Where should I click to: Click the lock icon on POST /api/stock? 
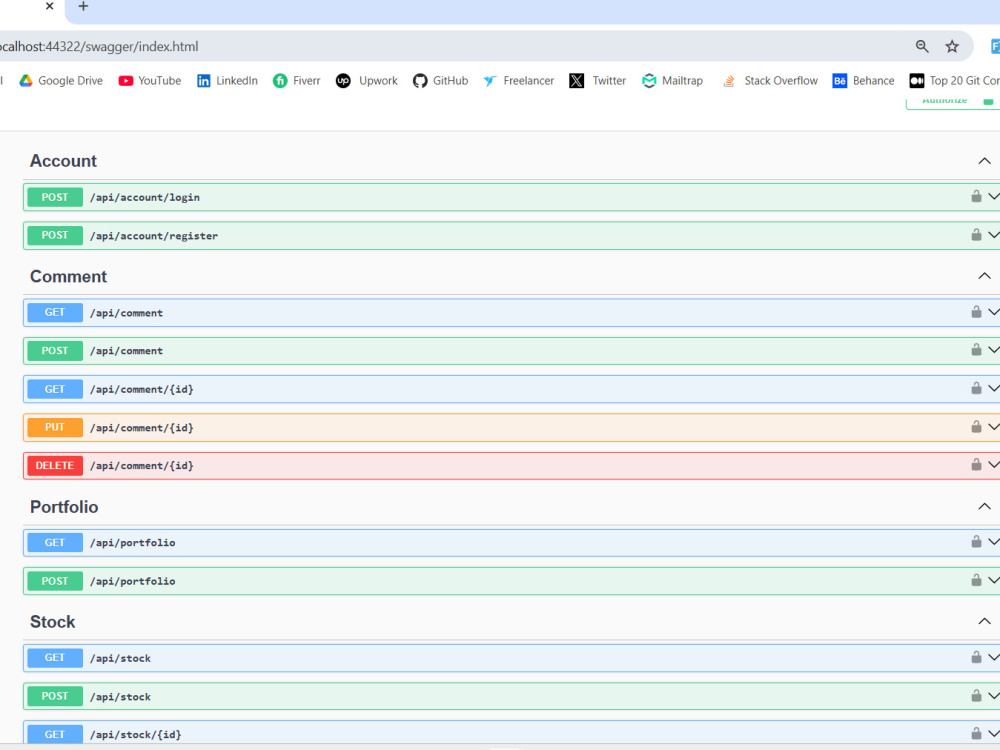(x=976, y=695)
